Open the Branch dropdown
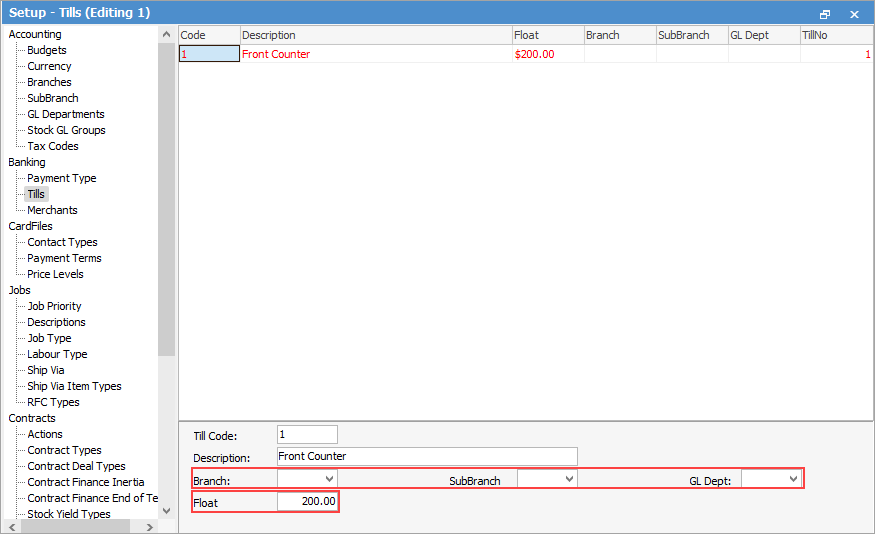This screenshot has width=875, height=534. [x=329, y=479]
